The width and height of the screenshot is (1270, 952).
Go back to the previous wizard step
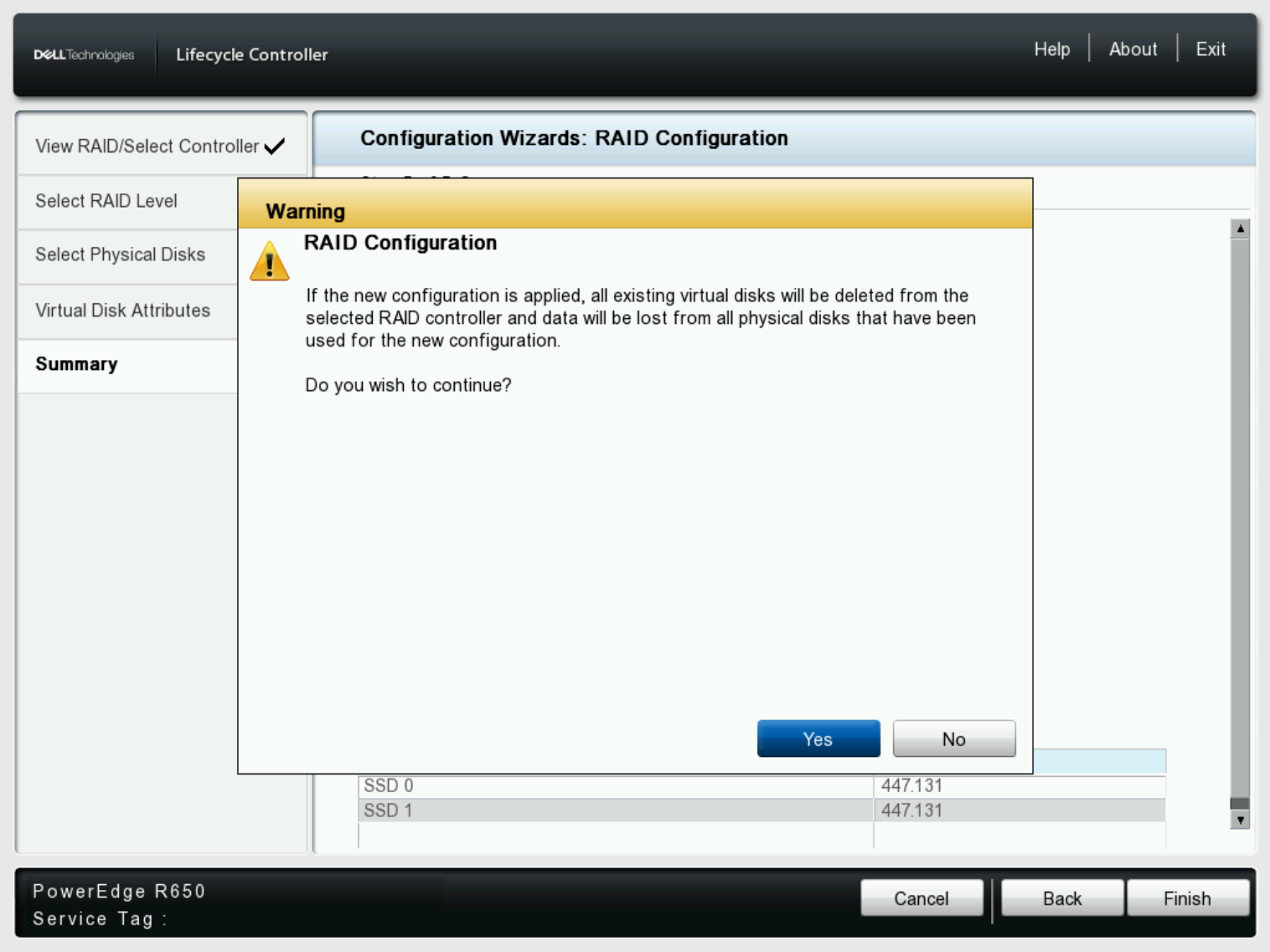pyautogui.click(x=1061, y=898)
